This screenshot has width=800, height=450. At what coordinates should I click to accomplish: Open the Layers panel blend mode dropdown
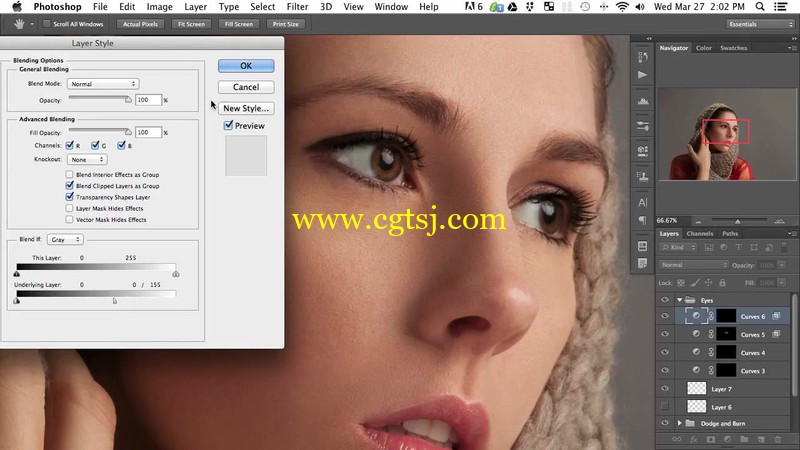pyautogui.click(x=694, y=265)
